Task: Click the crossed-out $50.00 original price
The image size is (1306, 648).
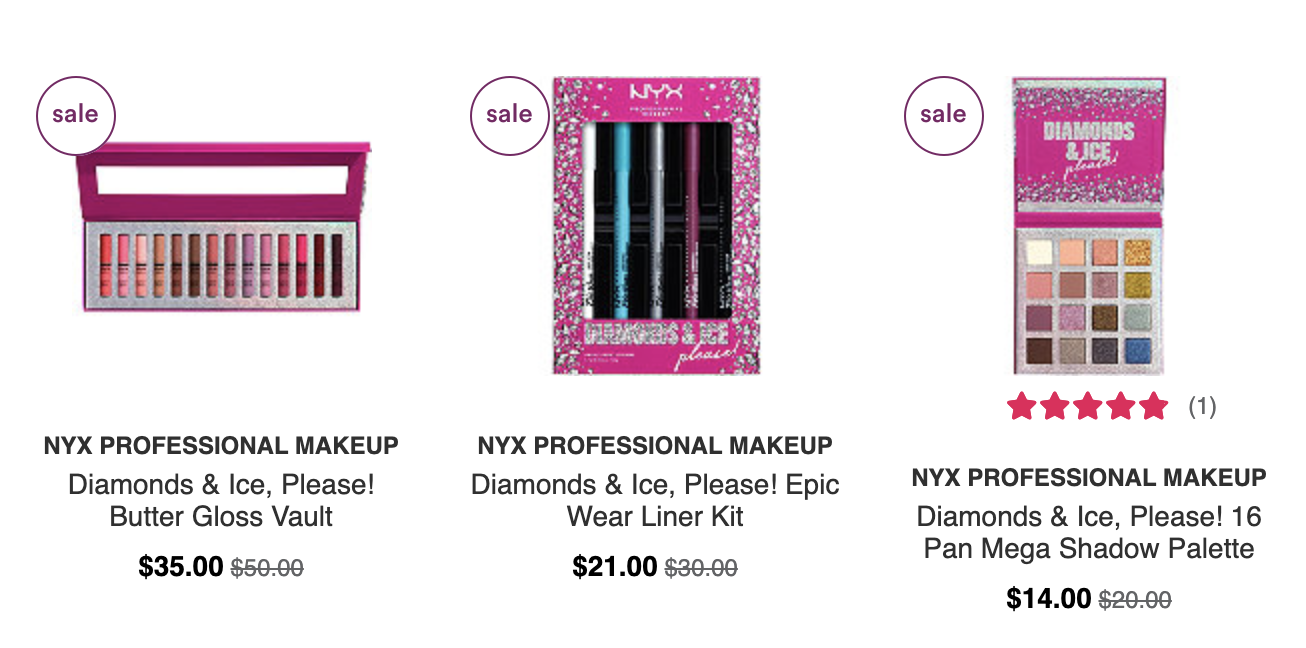Action: pos(267,568)
